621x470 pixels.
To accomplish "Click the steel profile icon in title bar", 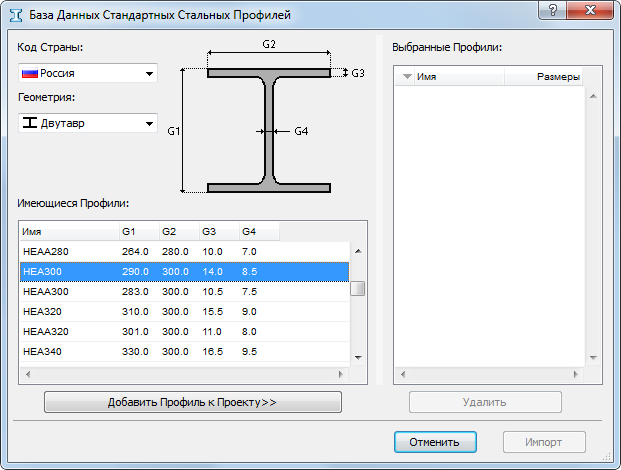I will [x=16, y=15].
